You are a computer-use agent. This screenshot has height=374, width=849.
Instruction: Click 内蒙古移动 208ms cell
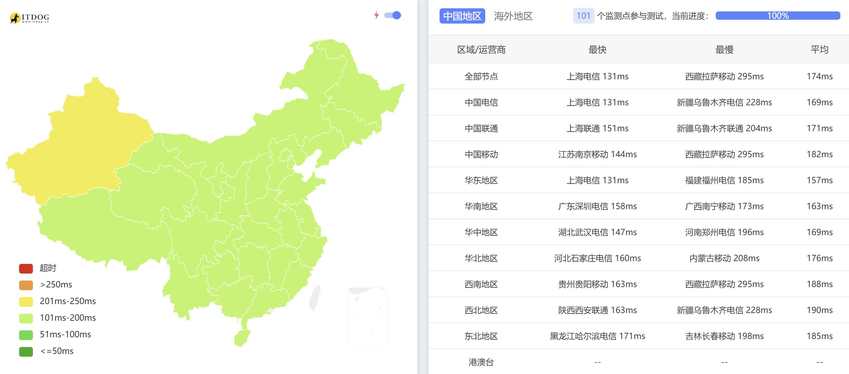[x=724, y=258]
